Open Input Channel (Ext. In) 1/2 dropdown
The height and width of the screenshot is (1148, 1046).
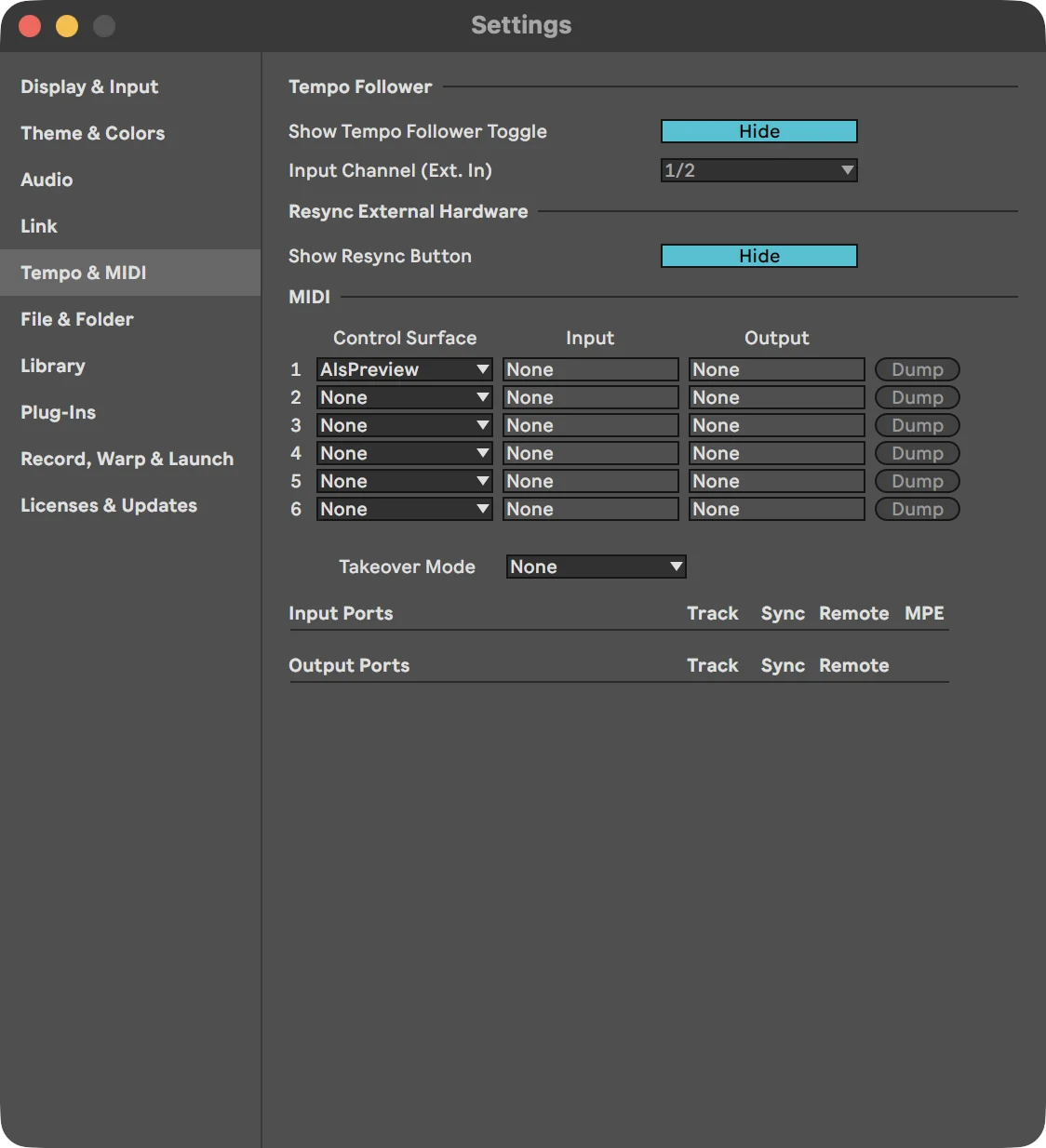tap(759, 170)
